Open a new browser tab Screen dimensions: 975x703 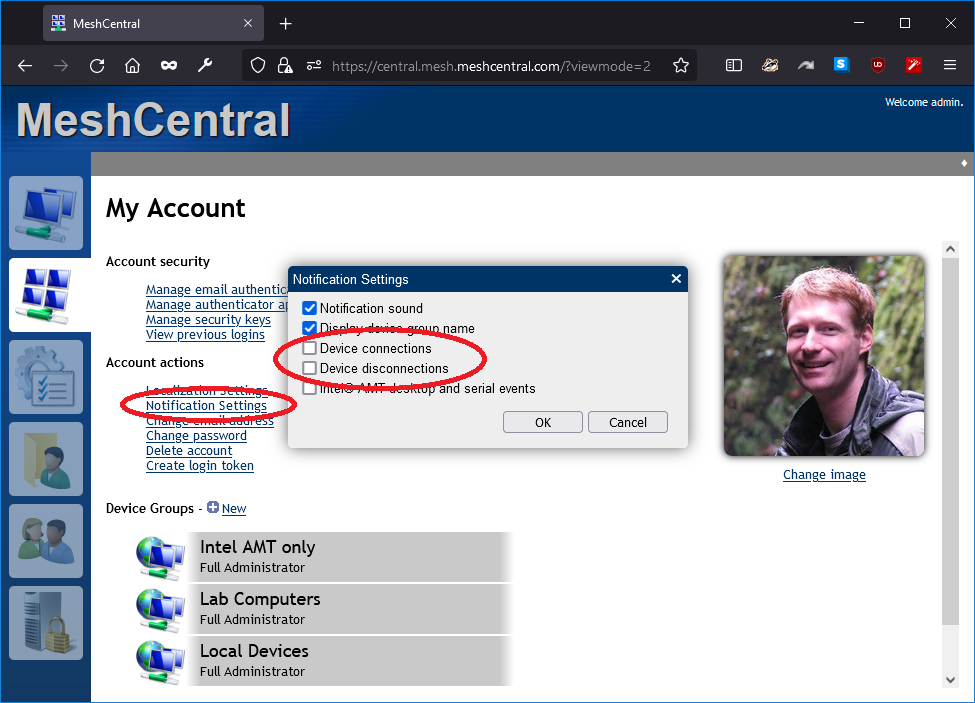click(x=285, y=22)
